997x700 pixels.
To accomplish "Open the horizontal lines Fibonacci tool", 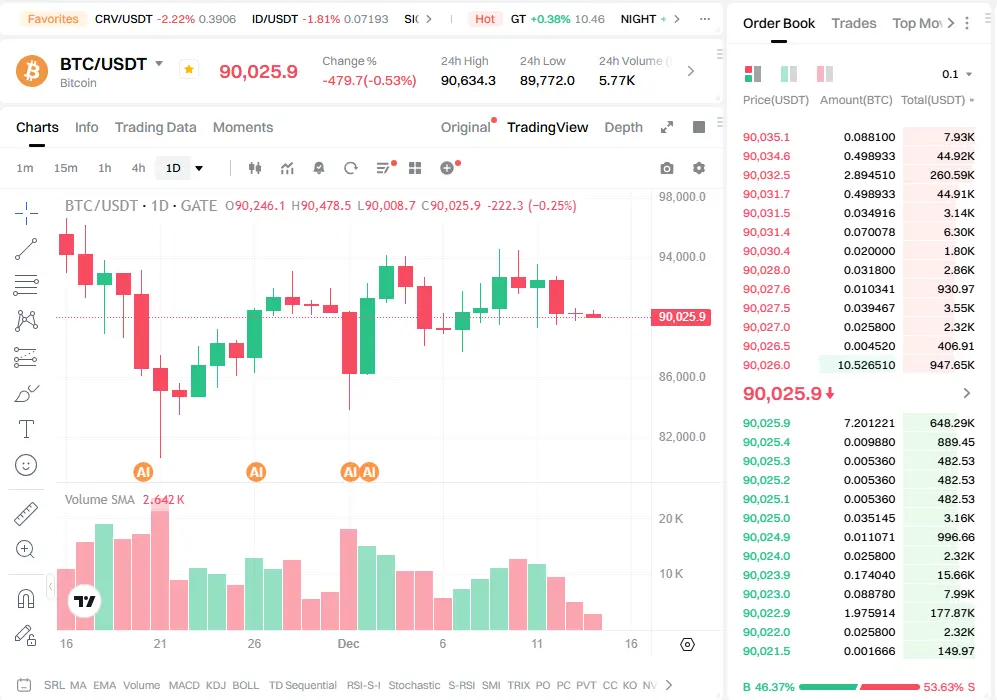I will tap(26, 285).
